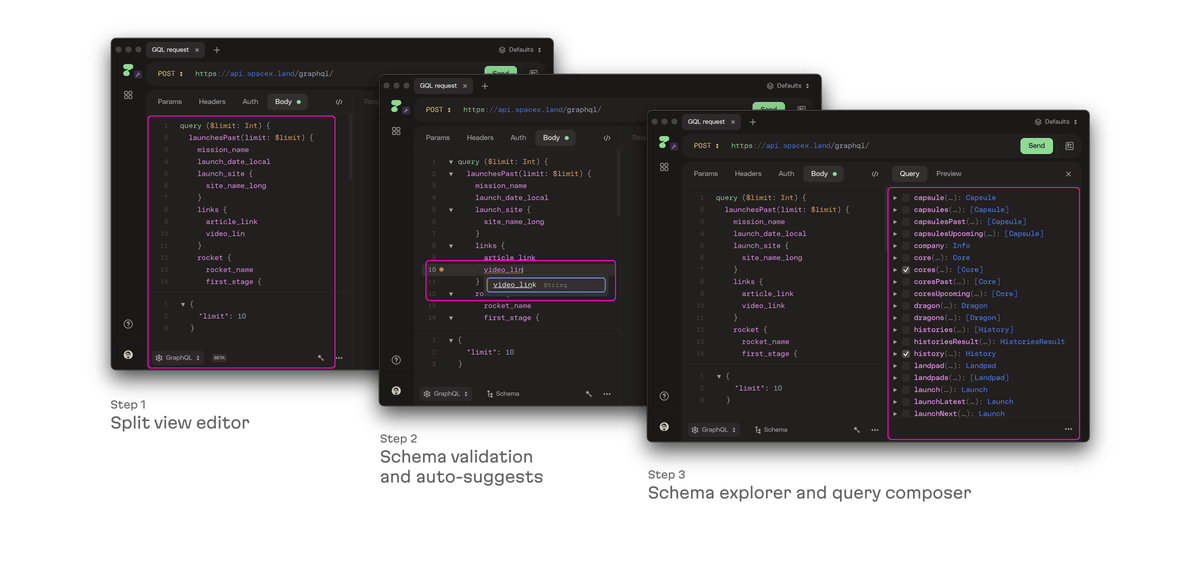Check the company: Info checkbox

[x=906, y=246]
